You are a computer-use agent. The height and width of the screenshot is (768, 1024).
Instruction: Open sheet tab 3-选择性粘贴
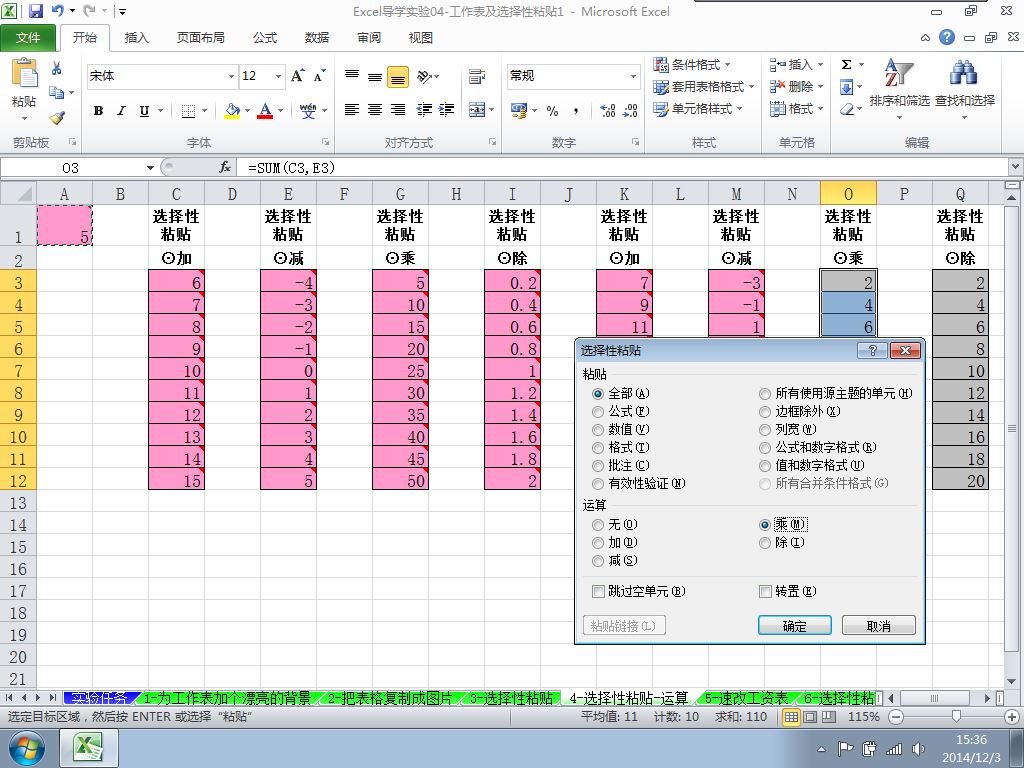[511, 698]
